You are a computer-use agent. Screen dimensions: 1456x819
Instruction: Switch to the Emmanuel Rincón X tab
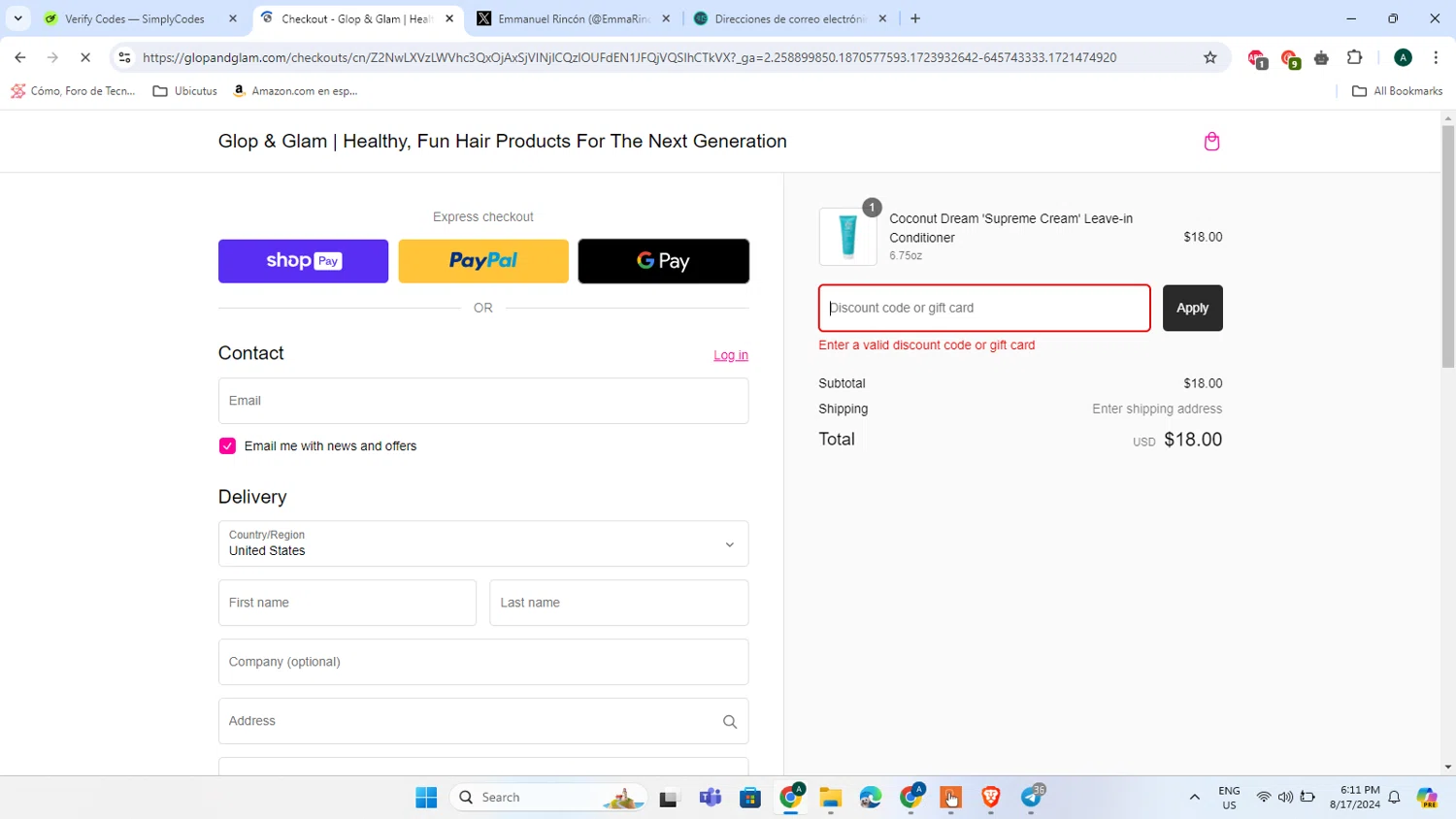574,18
